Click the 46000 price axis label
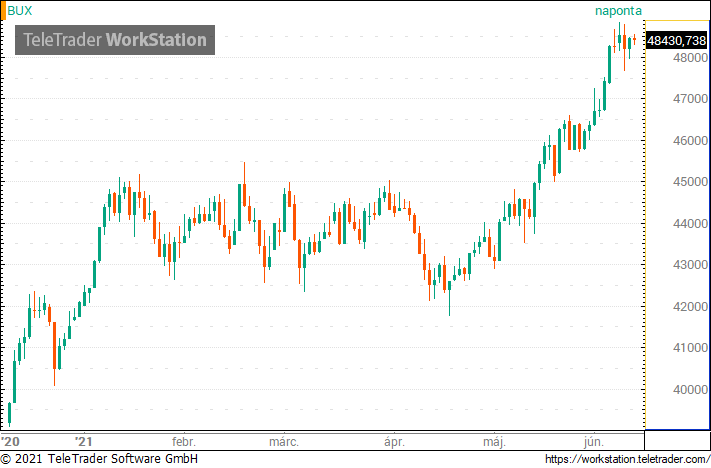711x468 pixels. coord(690,141)
